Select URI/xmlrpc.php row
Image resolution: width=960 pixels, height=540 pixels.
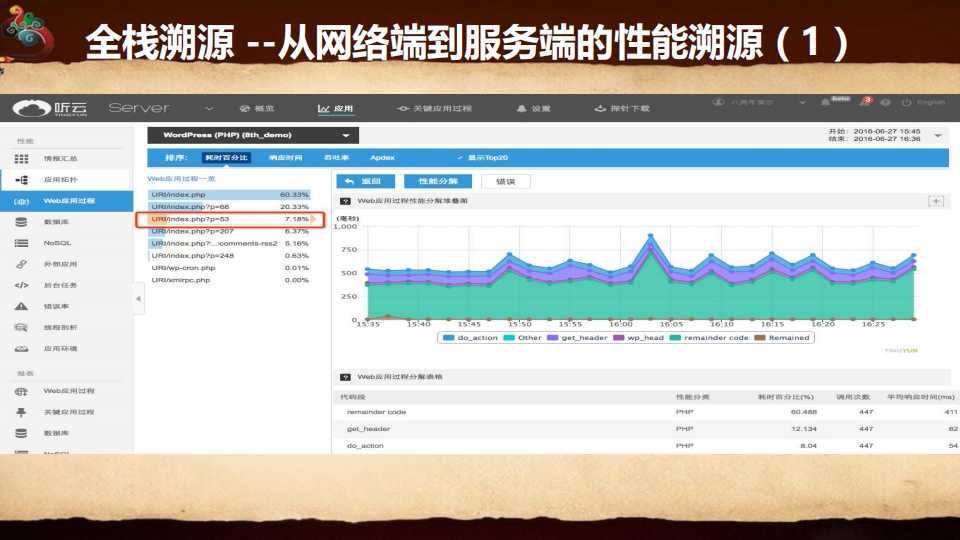click(x=230, y=280)
